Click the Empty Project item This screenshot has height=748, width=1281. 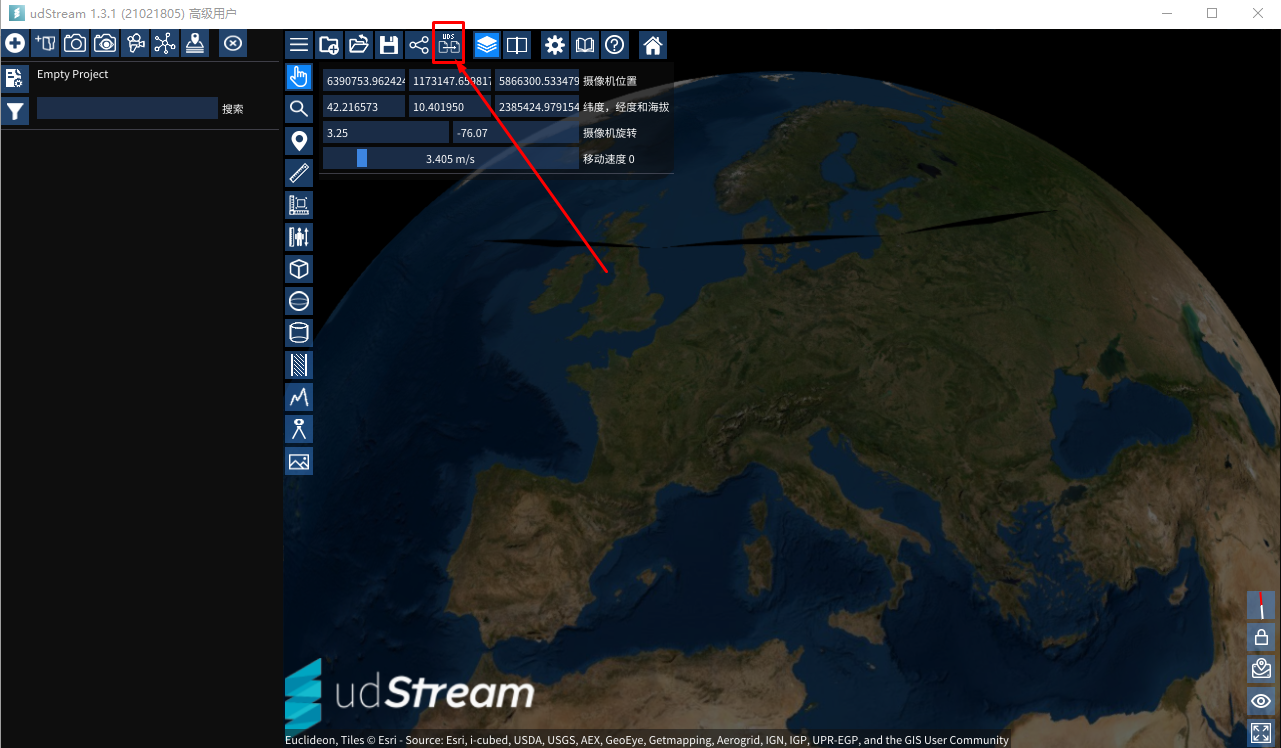point(73,75)
